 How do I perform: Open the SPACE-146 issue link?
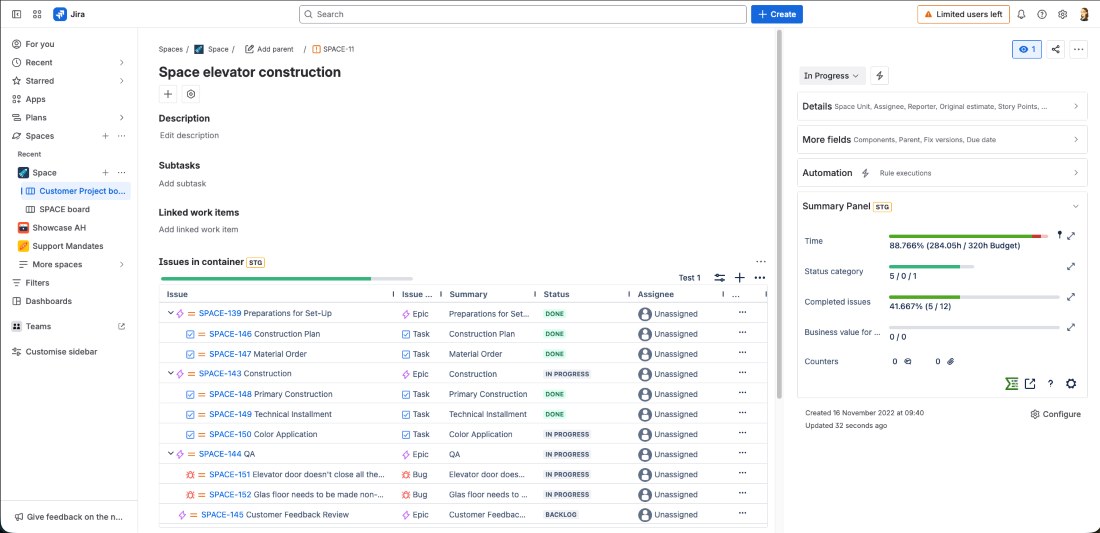pos(230,334)
